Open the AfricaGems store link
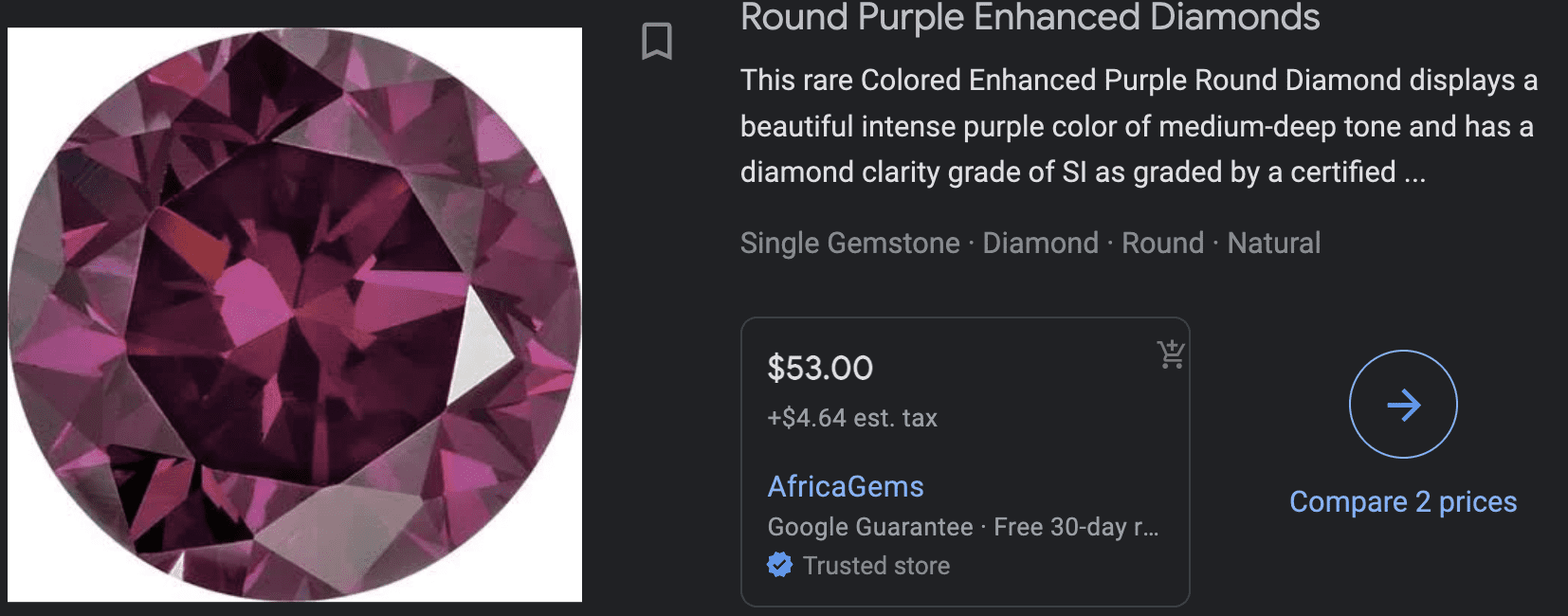Image resolution: width=1568 pixels, height=616 pixels. pyautogui.click(x=845, y=486)
